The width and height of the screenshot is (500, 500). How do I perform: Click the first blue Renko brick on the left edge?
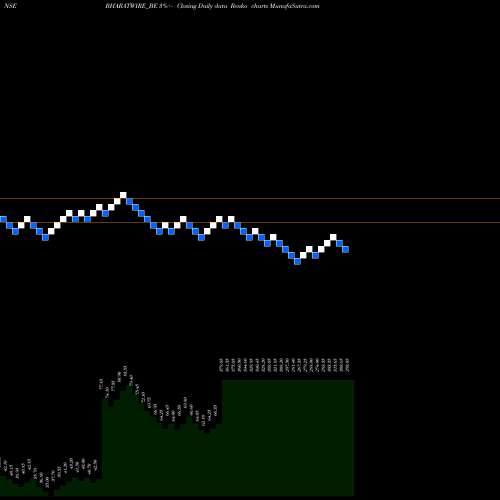tap(3, 219)
